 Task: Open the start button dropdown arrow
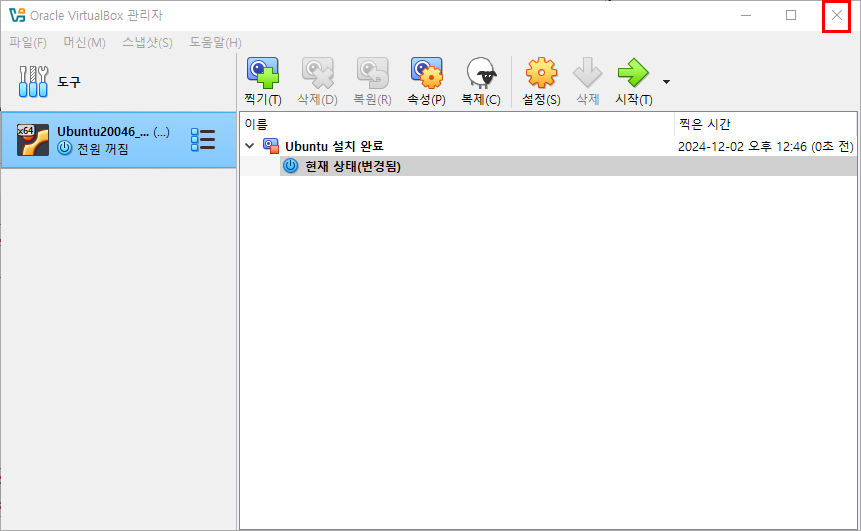[x=666, y=82]
